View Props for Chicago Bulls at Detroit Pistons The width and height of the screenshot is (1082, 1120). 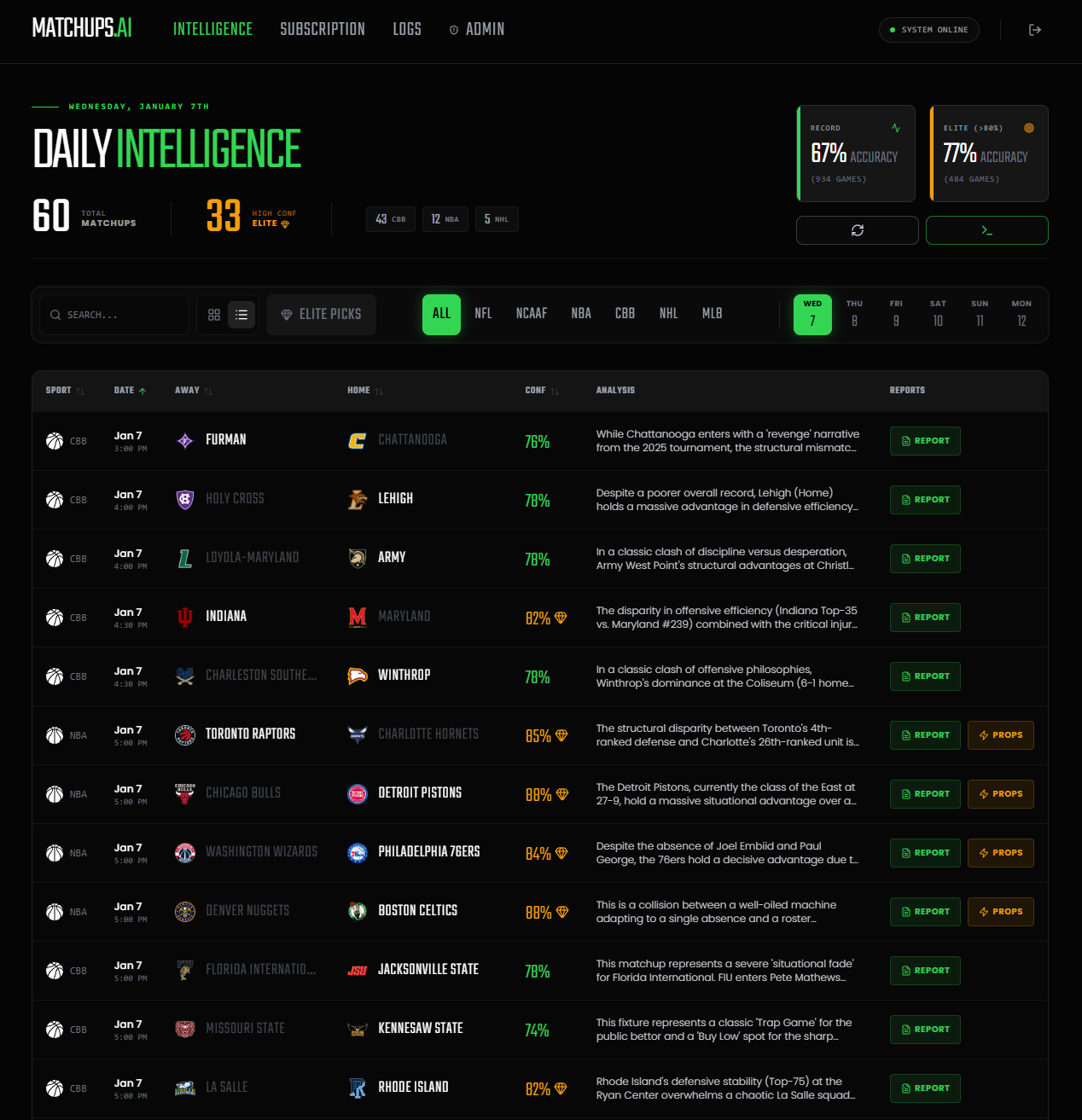coord(1000,793)
